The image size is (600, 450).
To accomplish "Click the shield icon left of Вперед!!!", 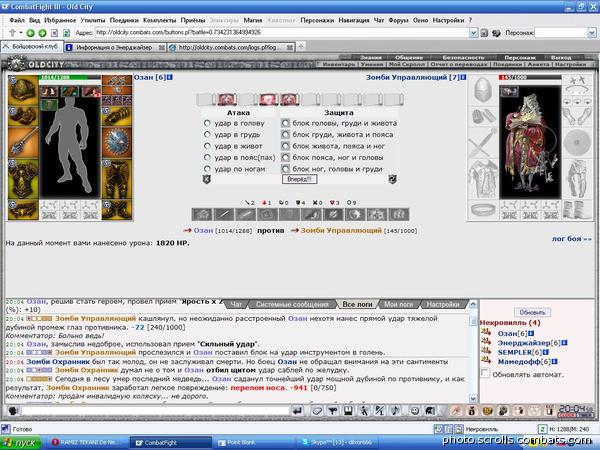I will [207, 179].
